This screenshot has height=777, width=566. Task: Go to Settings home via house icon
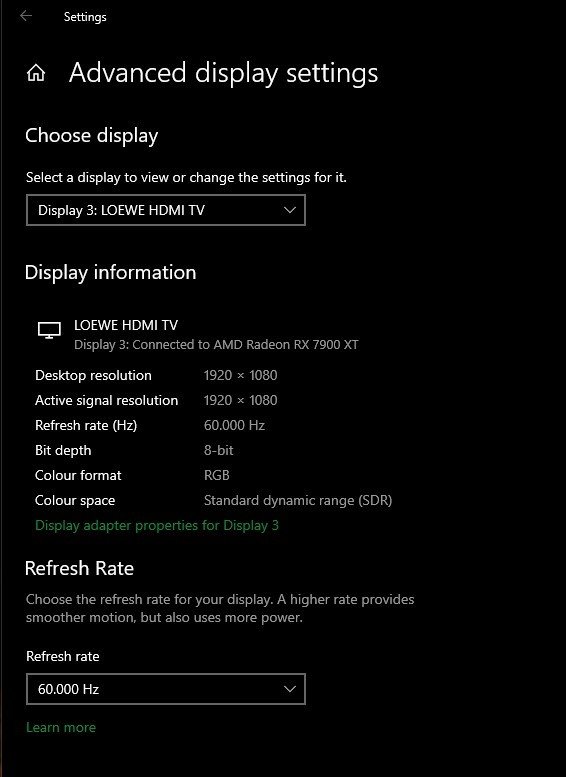pos(36,73)
